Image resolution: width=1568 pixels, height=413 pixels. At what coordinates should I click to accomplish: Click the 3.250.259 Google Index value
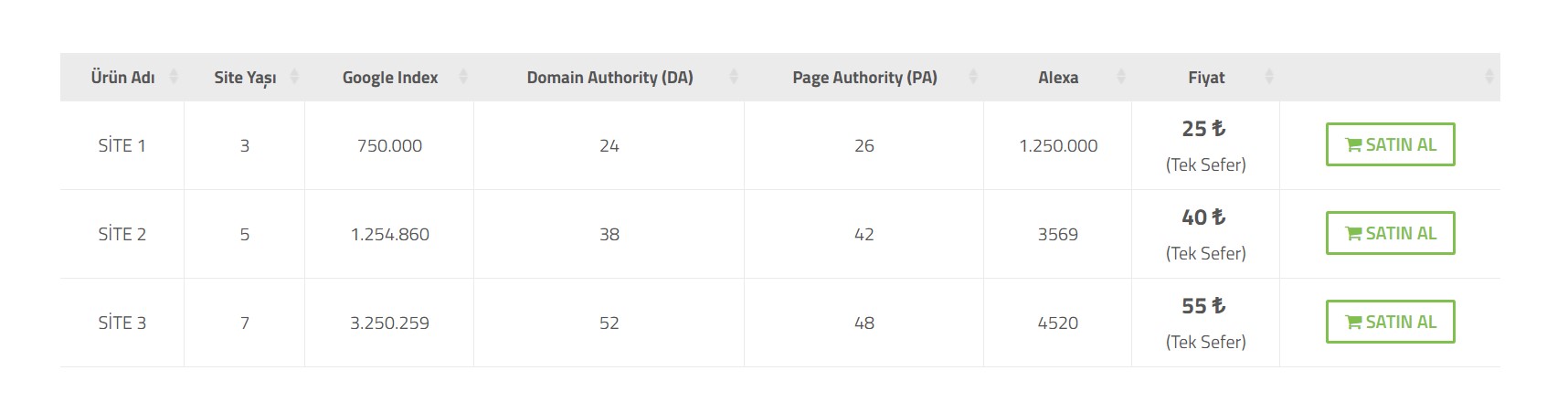tap(389, 323)
